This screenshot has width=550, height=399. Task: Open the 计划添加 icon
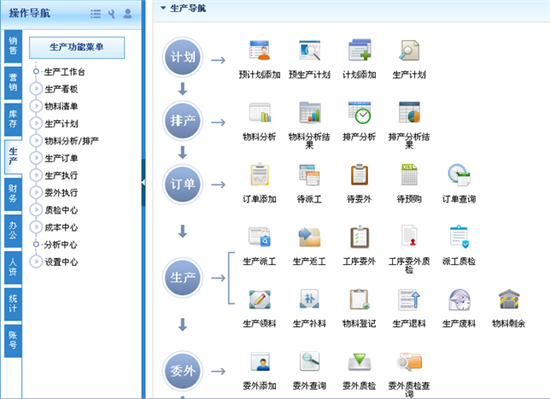(x=359, y=50)
